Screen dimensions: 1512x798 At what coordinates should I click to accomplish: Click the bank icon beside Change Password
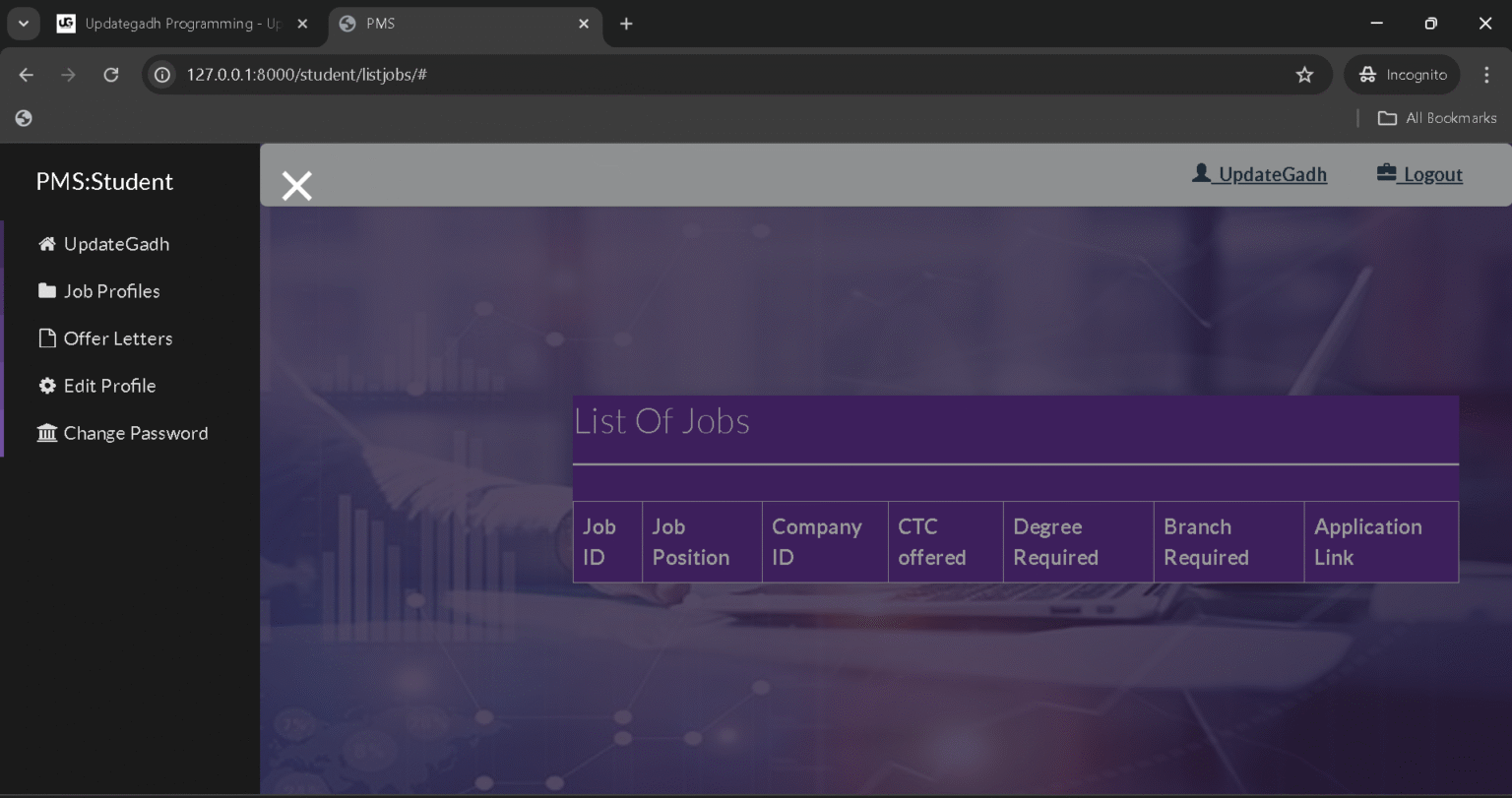click(x=46, y=433)
